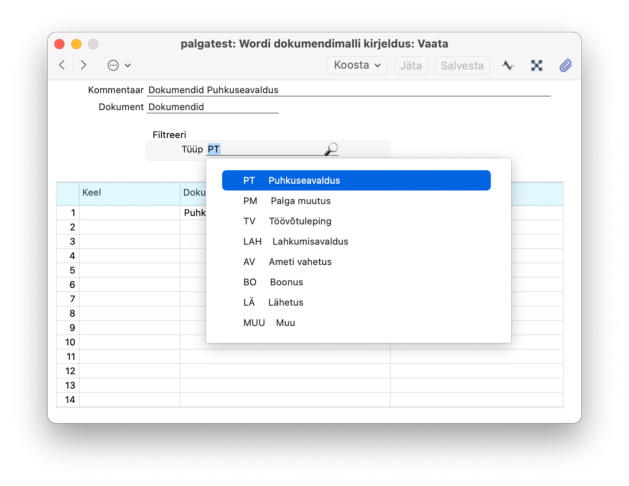Select row number 7

click(x=69, y=299)
